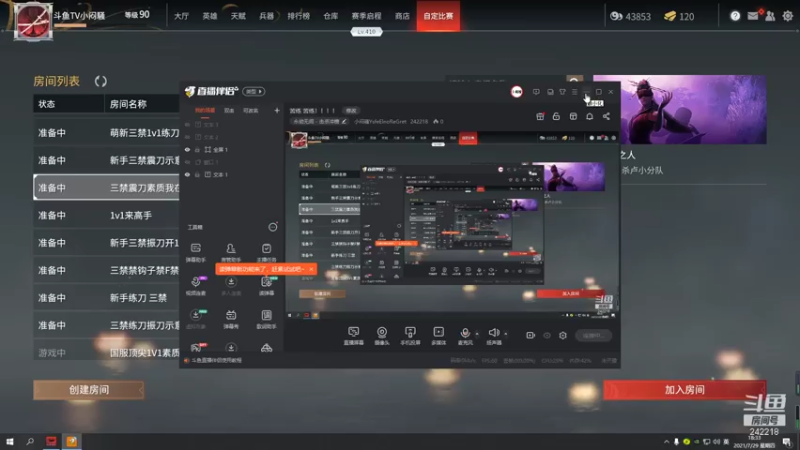Screen dimensions: 800x450
Task: Select the 自定比赛 custom match tab
Action: coord(438,16)
